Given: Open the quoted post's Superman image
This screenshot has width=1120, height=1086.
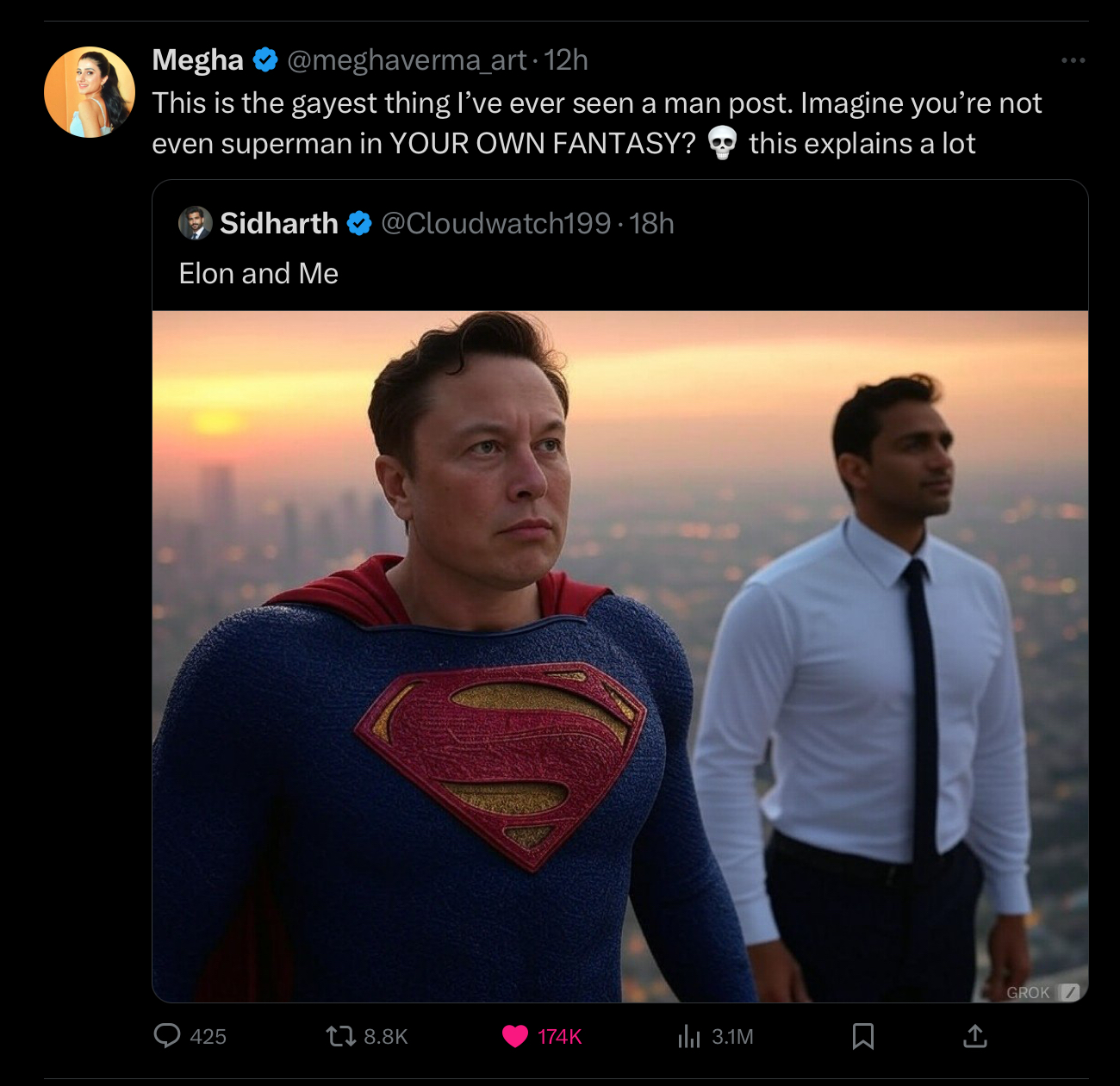Looking at the screenshot, I should pos(620,655).
